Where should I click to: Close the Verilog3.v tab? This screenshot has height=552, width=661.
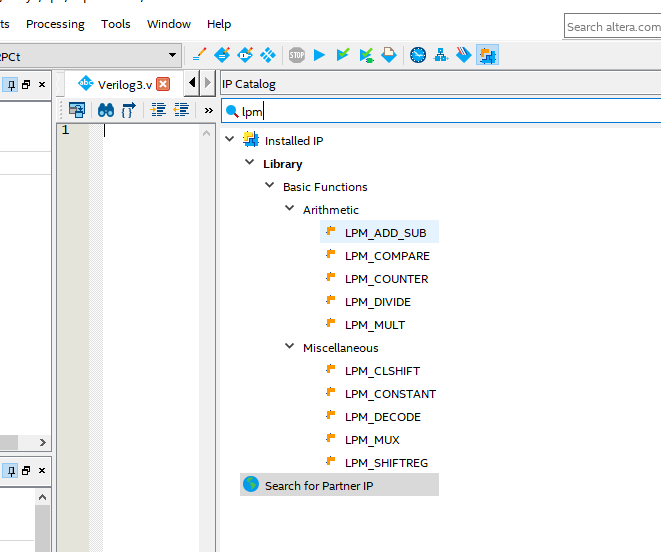[163, 84]
